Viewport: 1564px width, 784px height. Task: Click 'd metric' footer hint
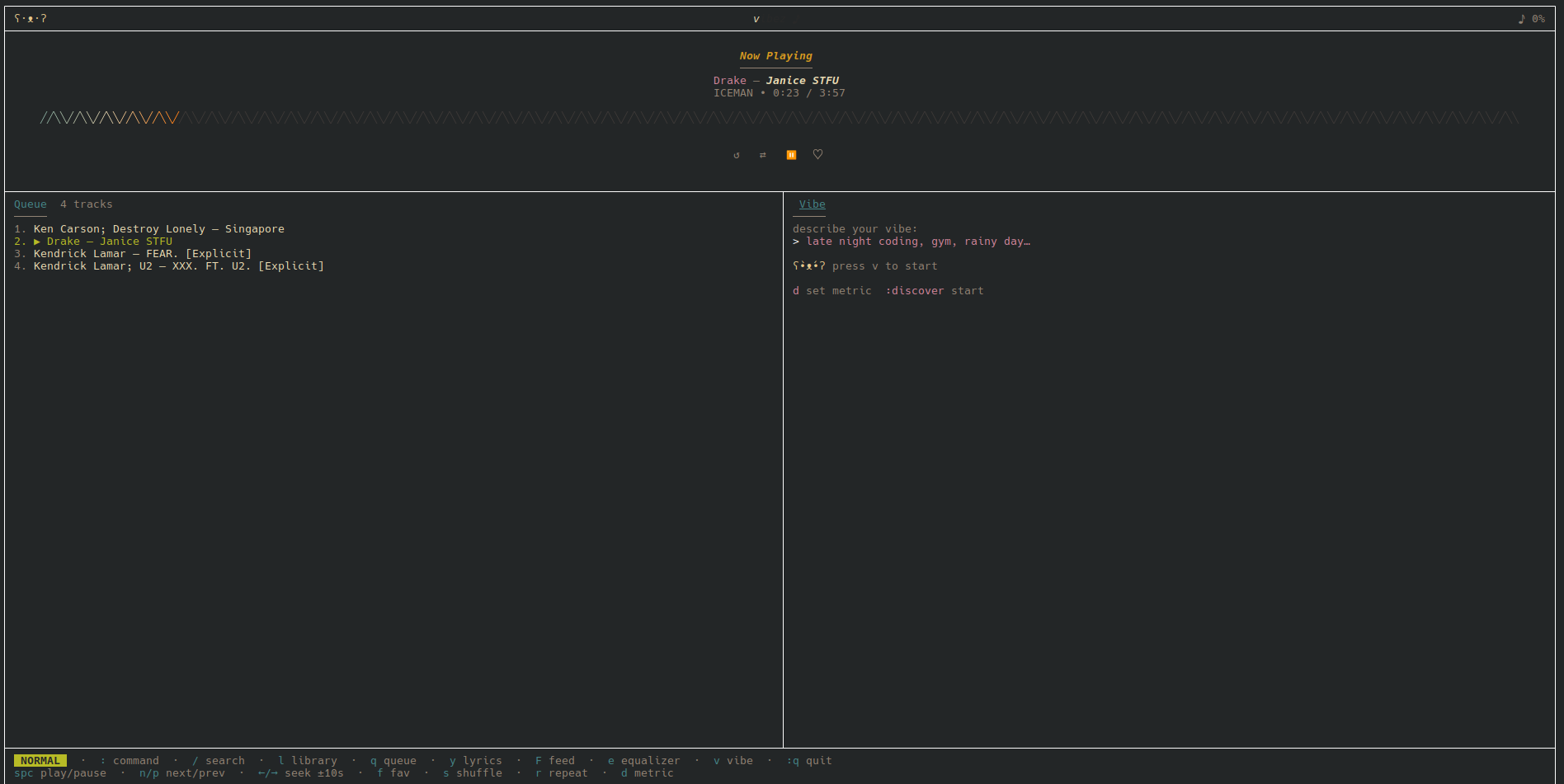pyautogui.click(x=648, y=773)
